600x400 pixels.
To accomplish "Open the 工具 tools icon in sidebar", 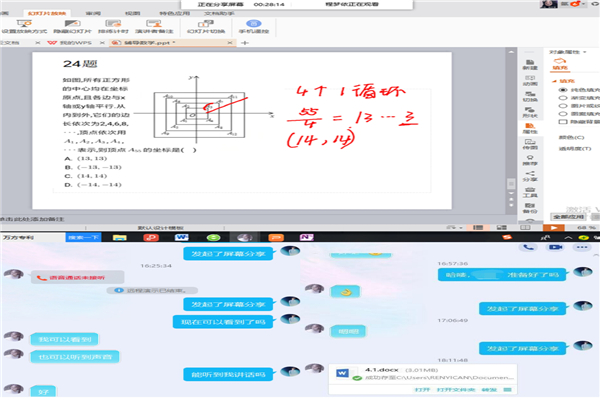I will click(x=528, y=193).
